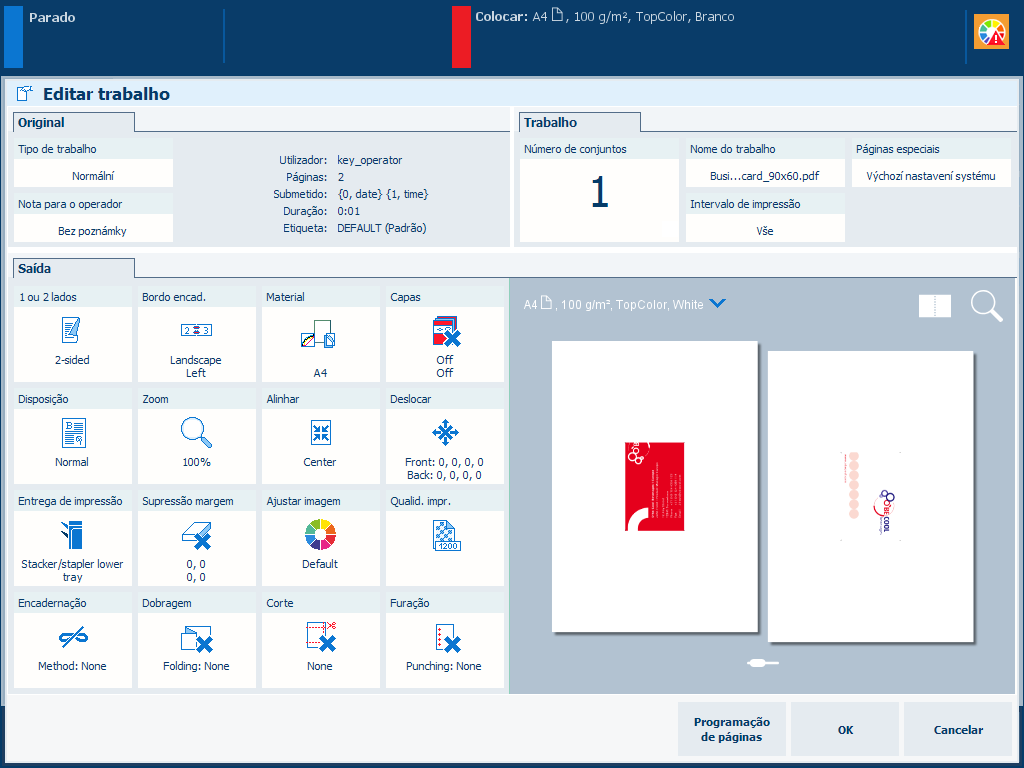Click the Submetido date time value
The height and width of the screenshot is (768, 1024).
pyautogui.click(x=383, y=194)
